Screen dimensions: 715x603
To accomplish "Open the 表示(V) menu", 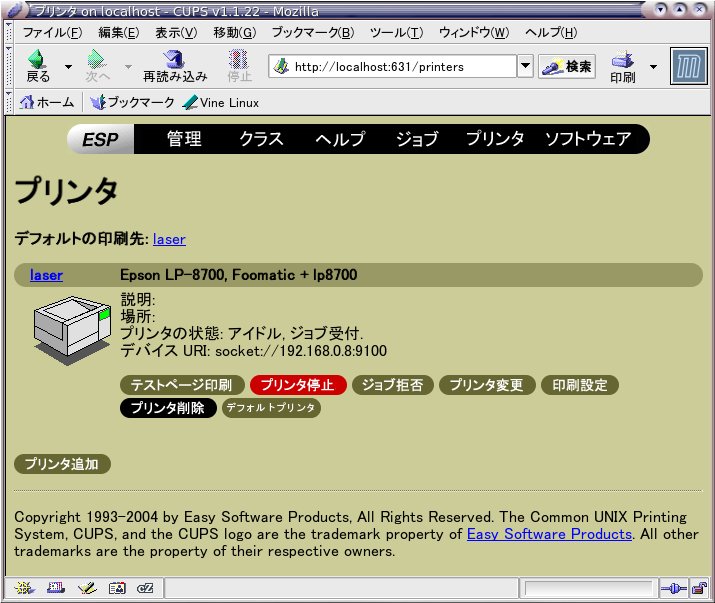I will click(x=176, y=32).
